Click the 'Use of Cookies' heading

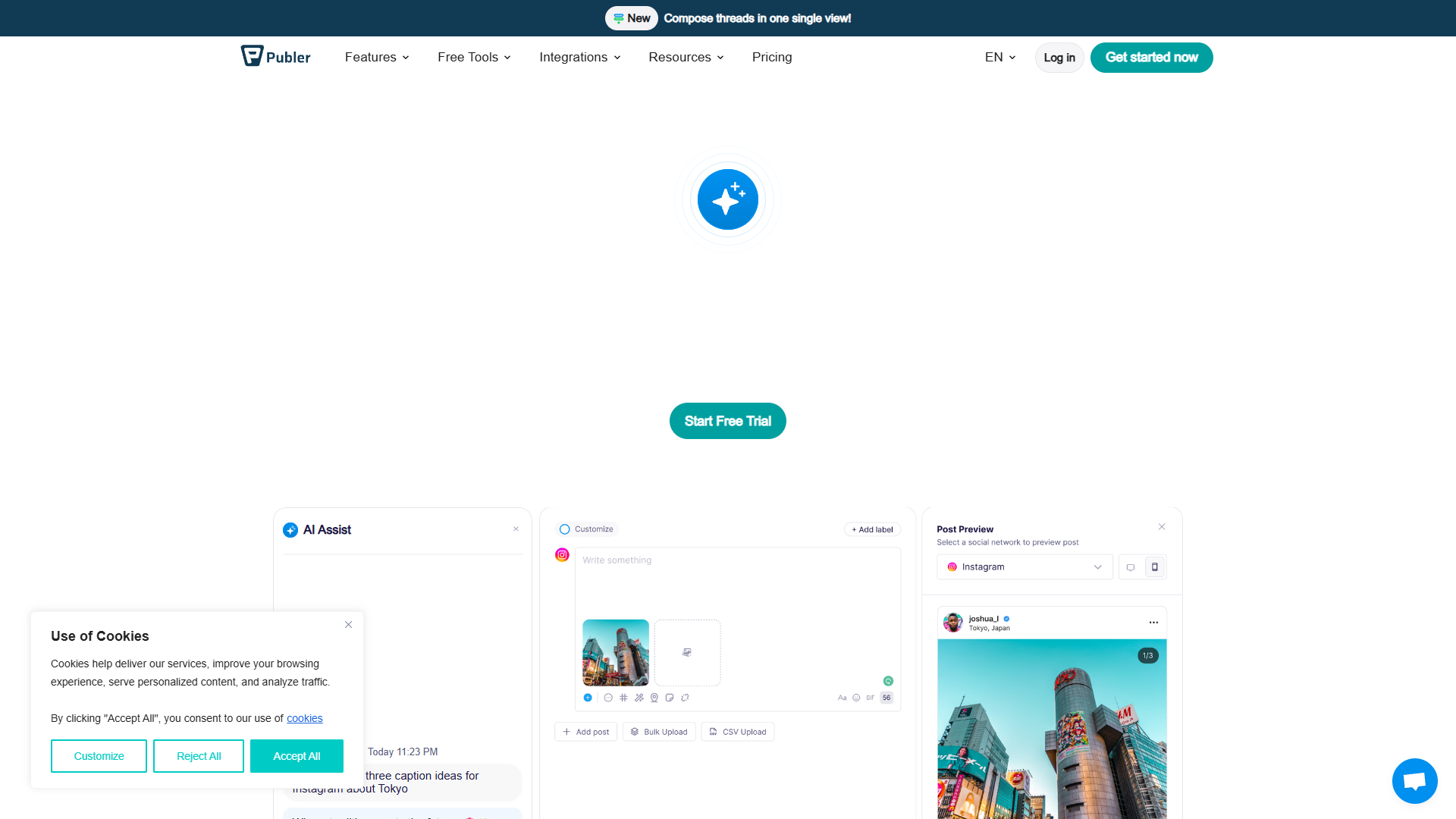tap(100, 636)
